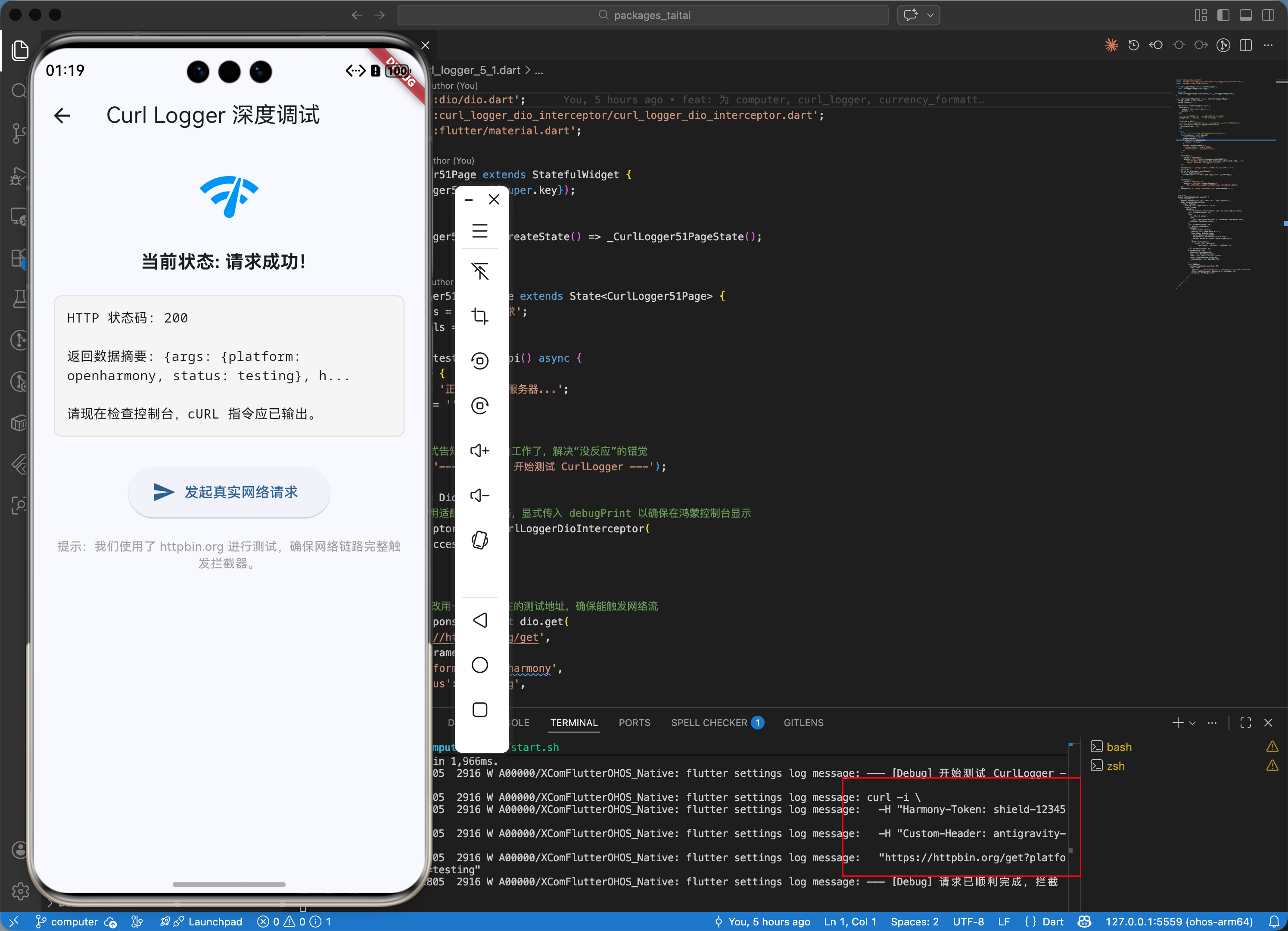
Task: Open the emulator hamburger menu
Action: 480,230
